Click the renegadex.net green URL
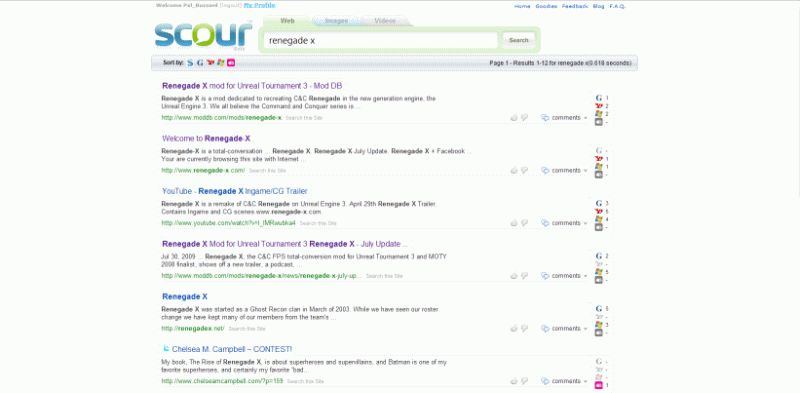The width and height of the screenshot is (800, 393). pos(193,329)
